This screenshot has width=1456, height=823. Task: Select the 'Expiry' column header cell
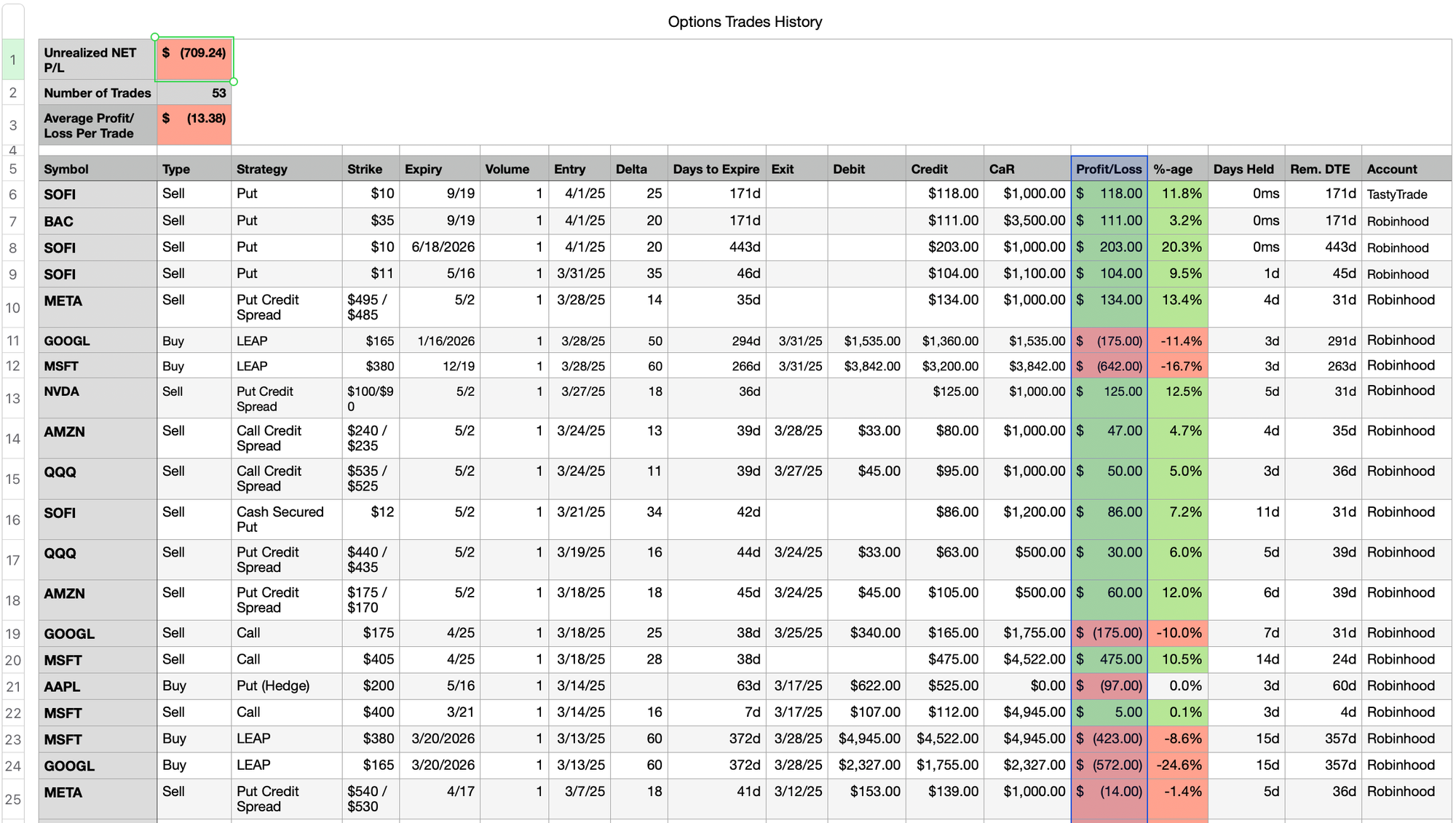pos(440,169)
